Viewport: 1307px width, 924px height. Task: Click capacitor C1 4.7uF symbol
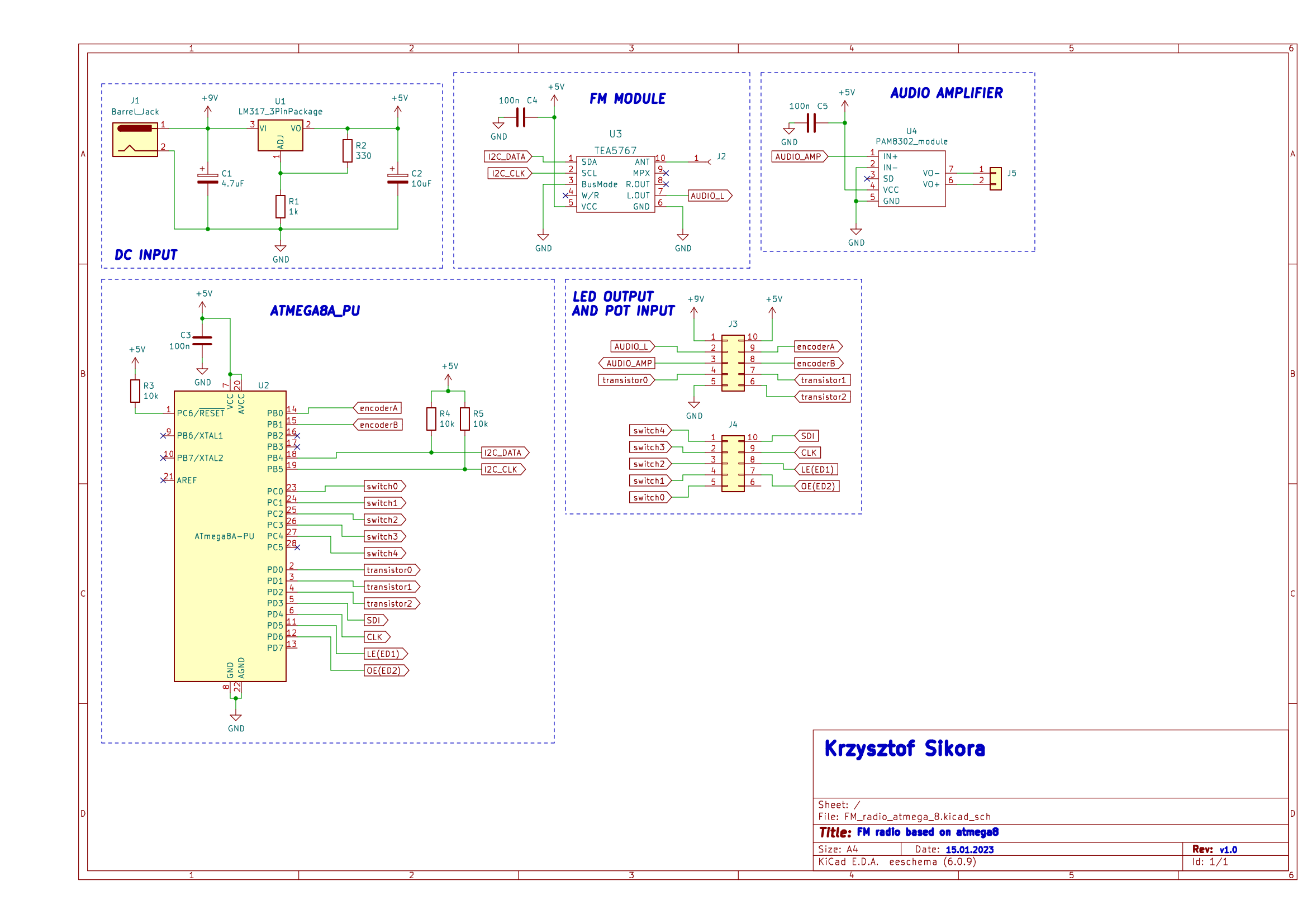pos(208,179)
